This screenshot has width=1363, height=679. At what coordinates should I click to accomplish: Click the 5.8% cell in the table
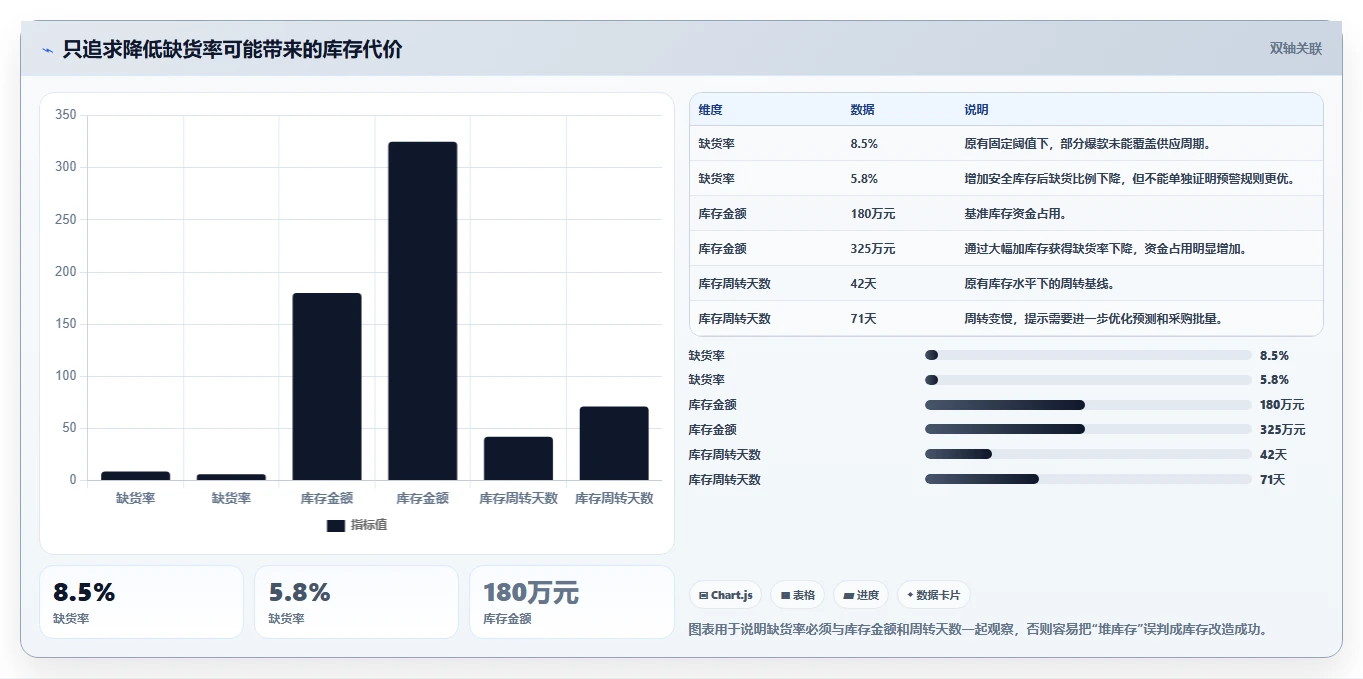864,179
